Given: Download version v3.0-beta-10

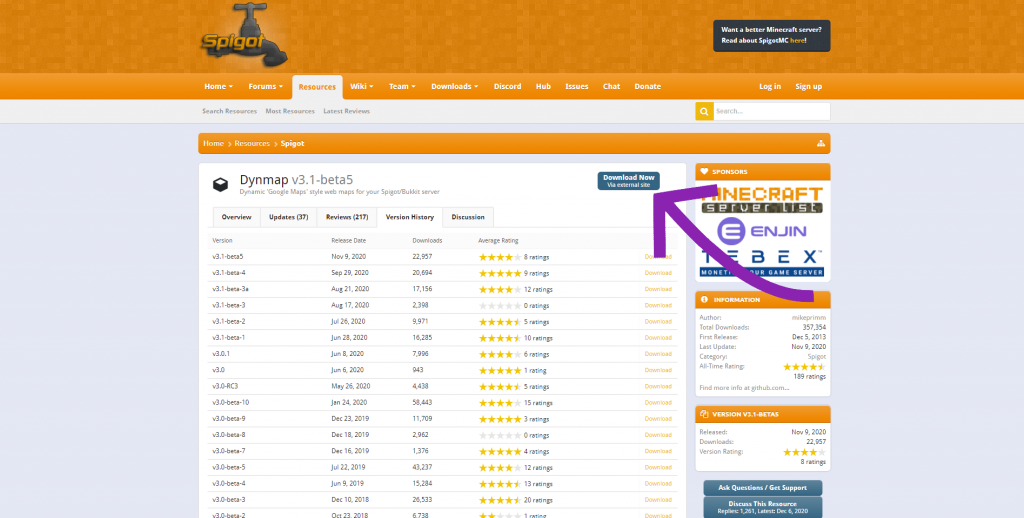Looking at the screenshot, I should [658, 402].
